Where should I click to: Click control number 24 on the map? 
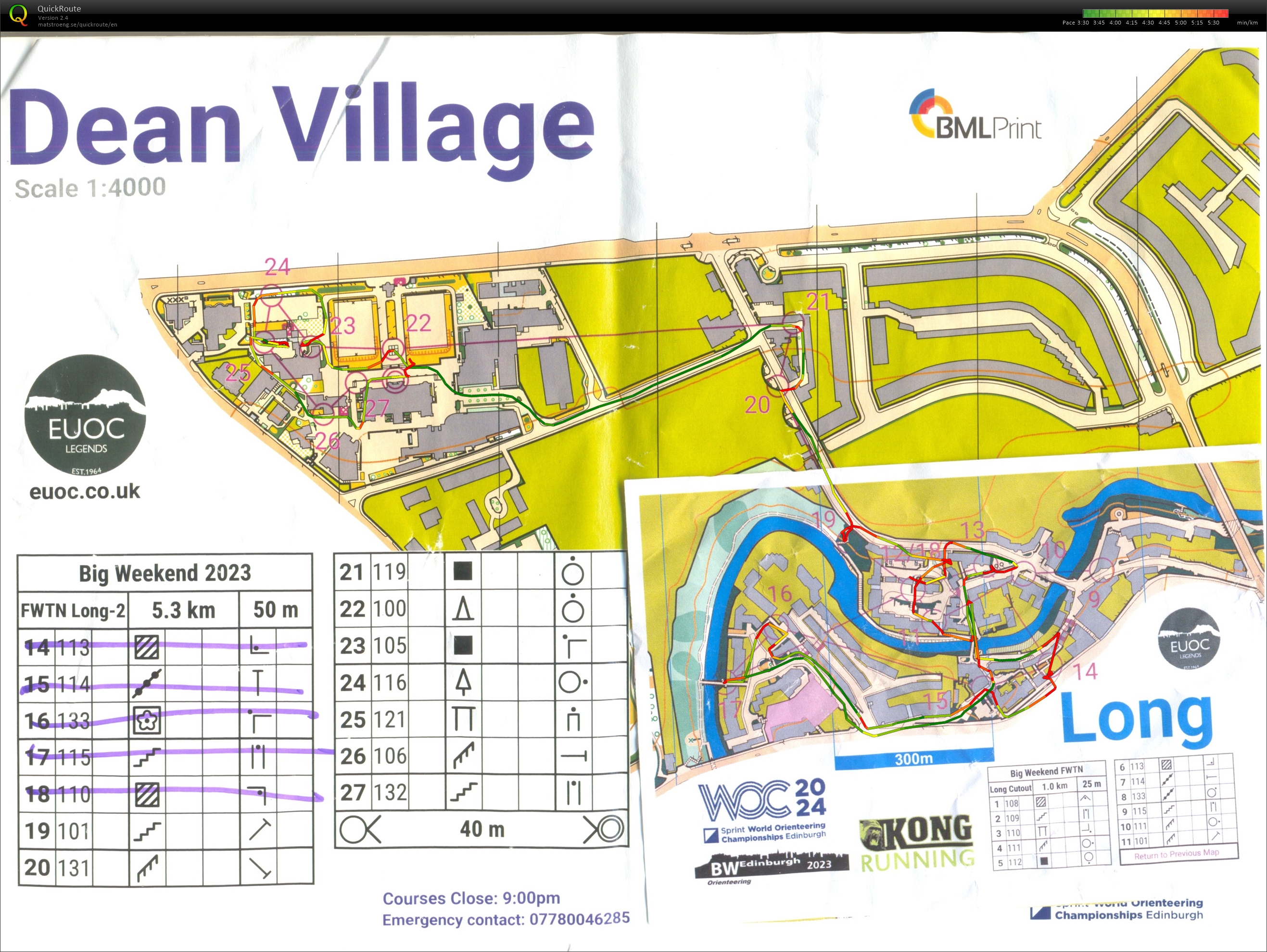click(x=277, y=267)
